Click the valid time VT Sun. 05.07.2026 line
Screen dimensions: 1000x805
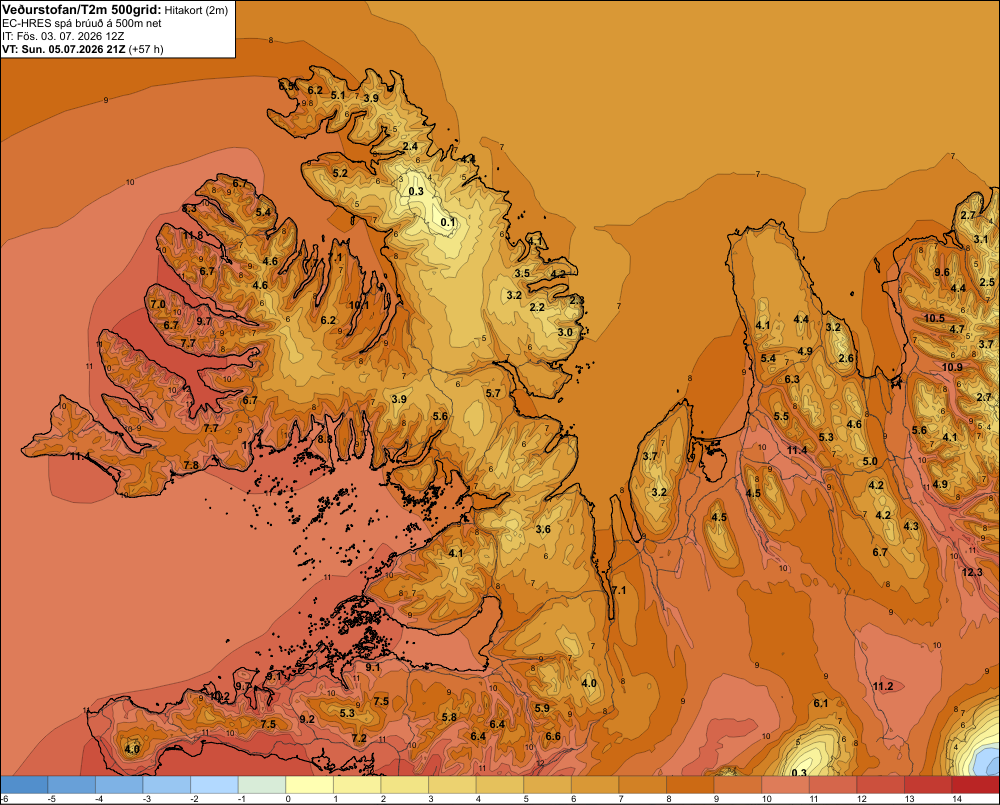(x=83, y=49)
